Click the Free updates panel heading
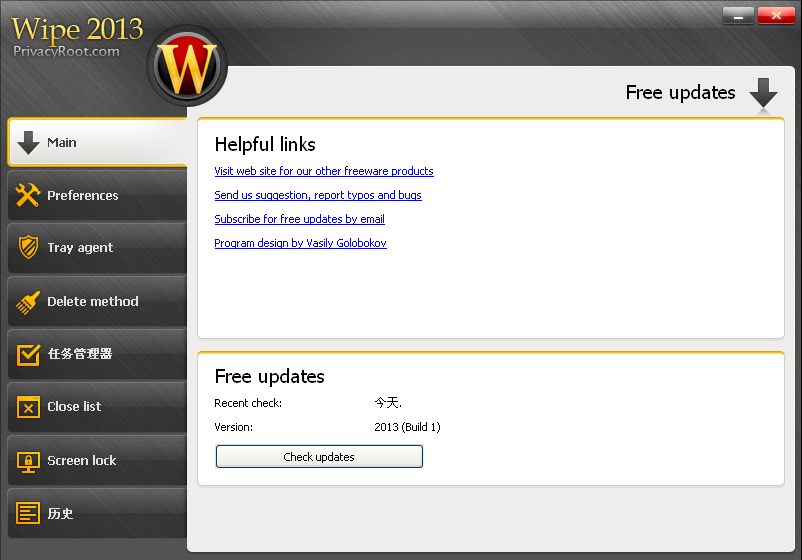 click(269, 376)
